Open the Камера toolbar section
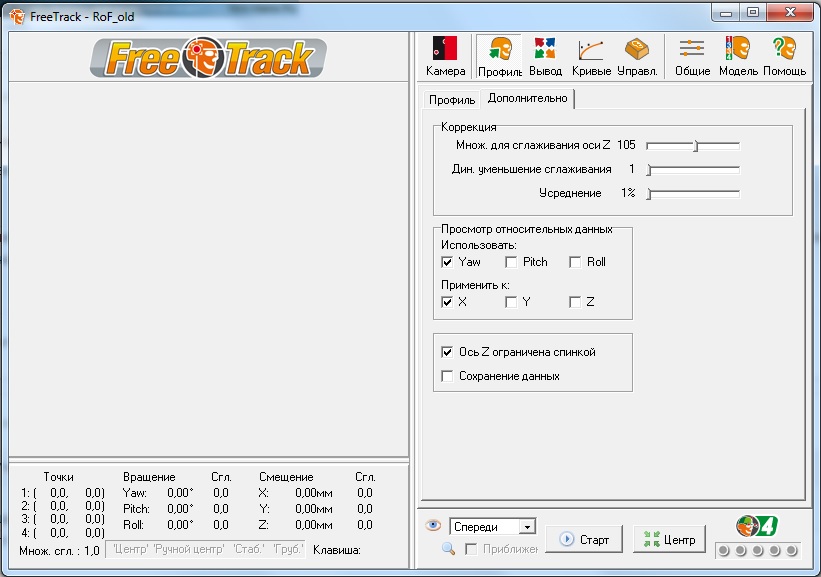The height and width of the screenshot is (577, 821). (445, 57)
